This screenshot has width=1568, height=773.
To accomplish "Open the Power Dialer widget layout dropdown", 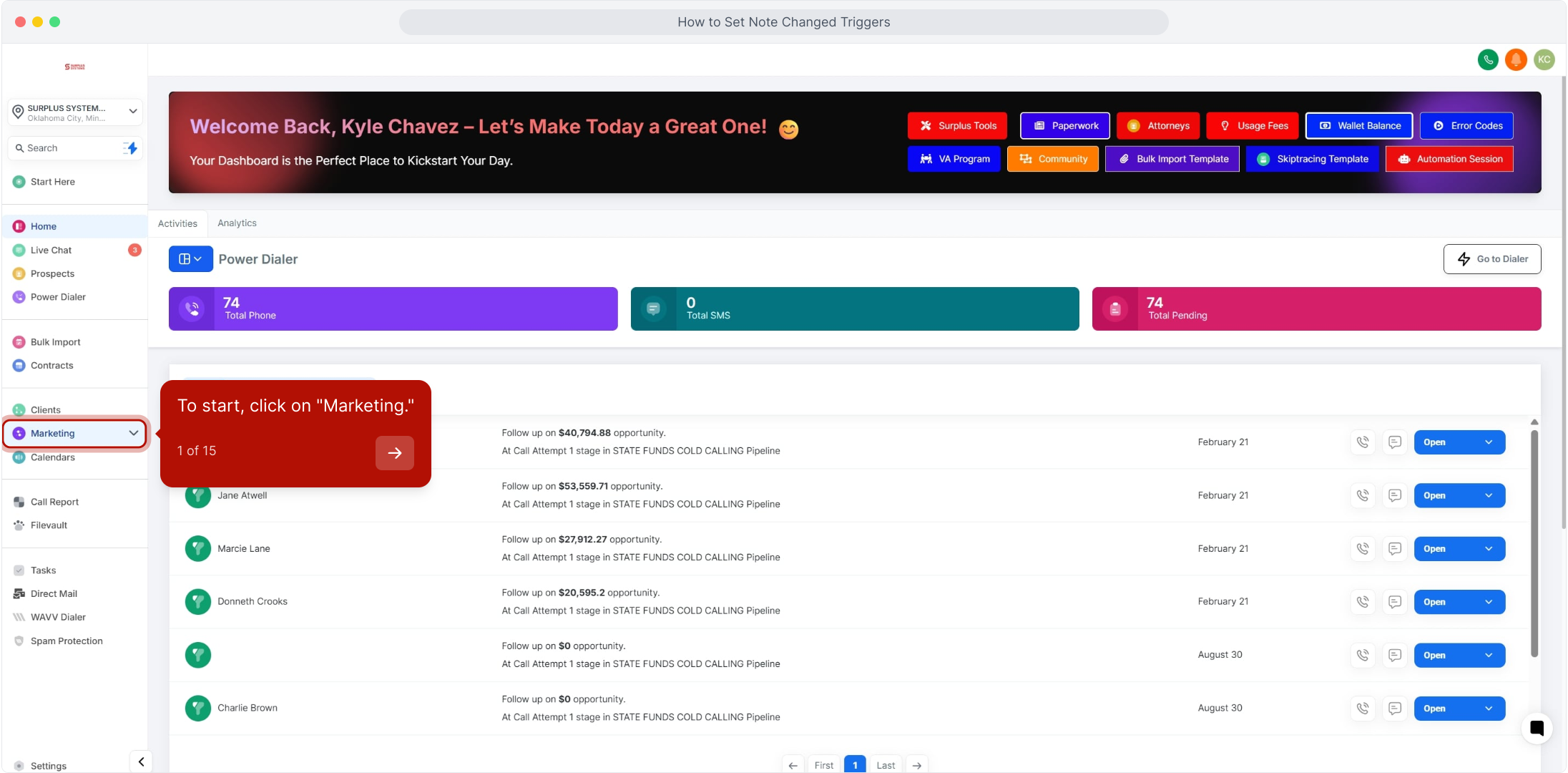I will coord(190,259).
